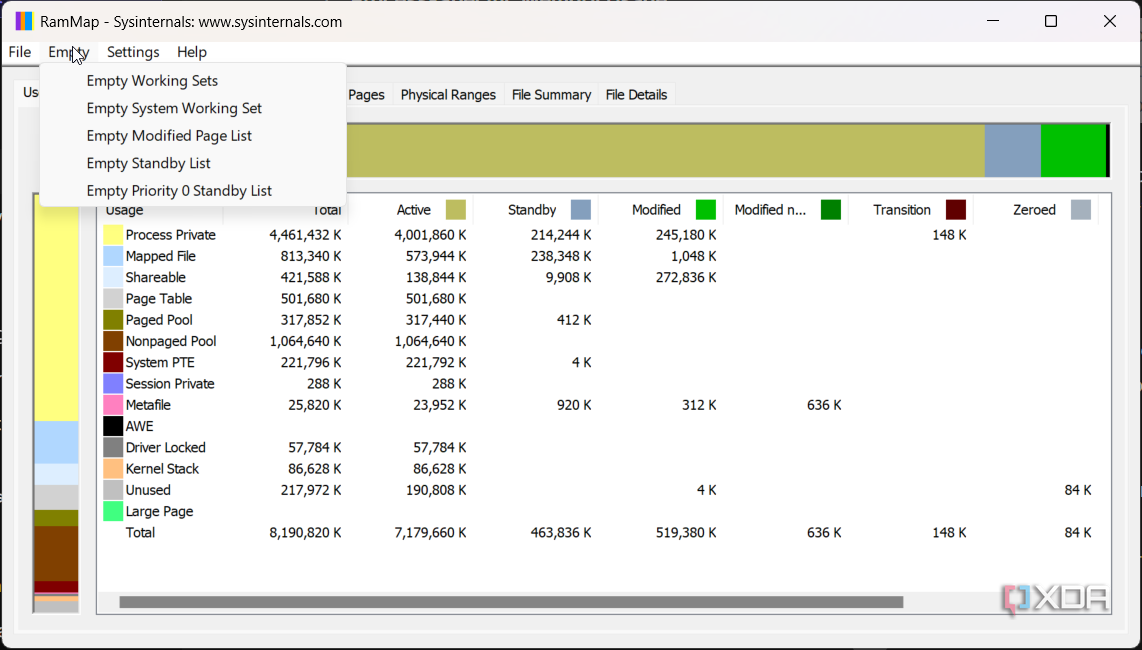
Task: Click the Unused light gray swatch
Action: (x=113, y=490)
